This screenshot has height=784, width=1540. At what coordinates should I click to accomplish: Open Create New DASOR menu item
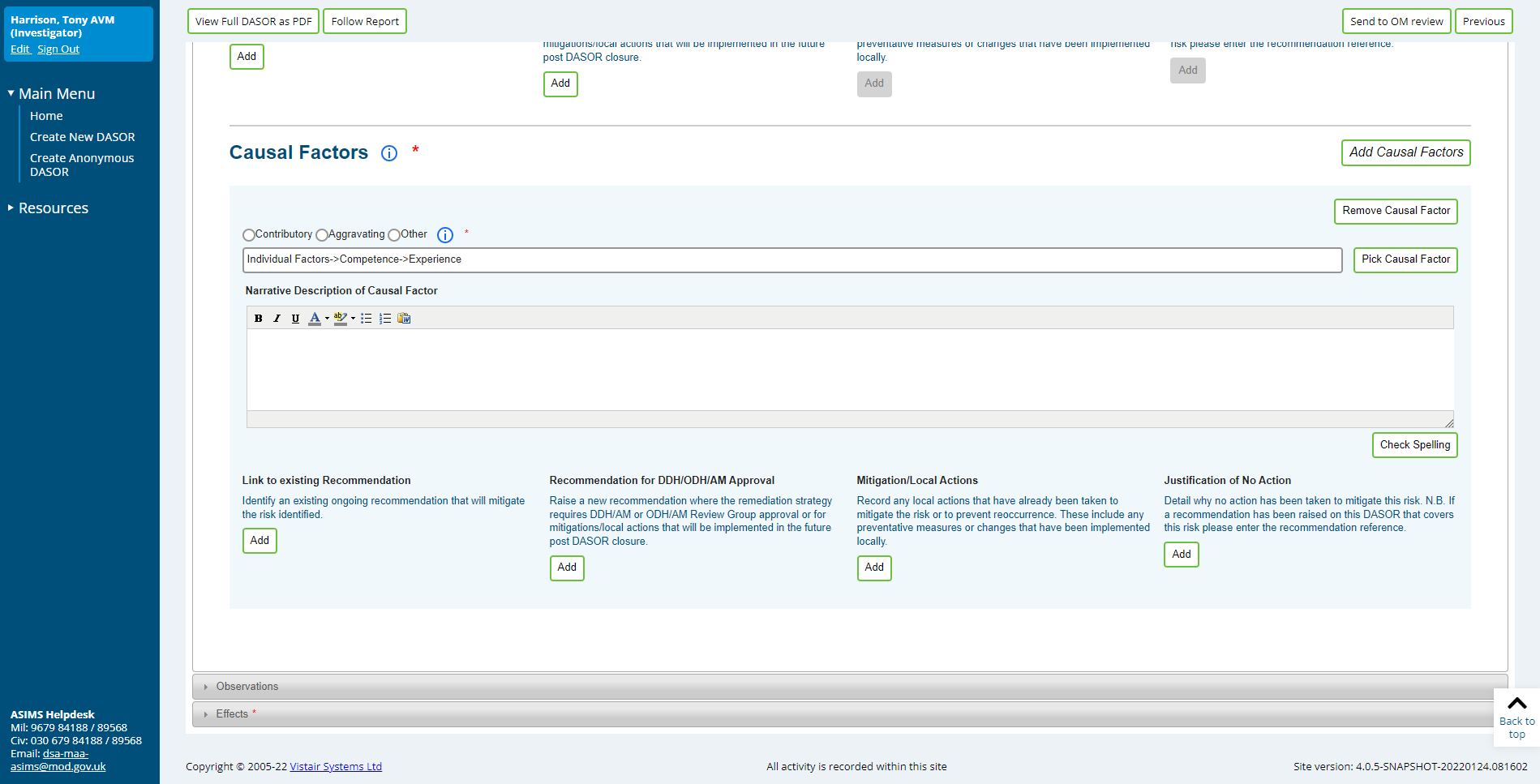[x=82, y=137]
